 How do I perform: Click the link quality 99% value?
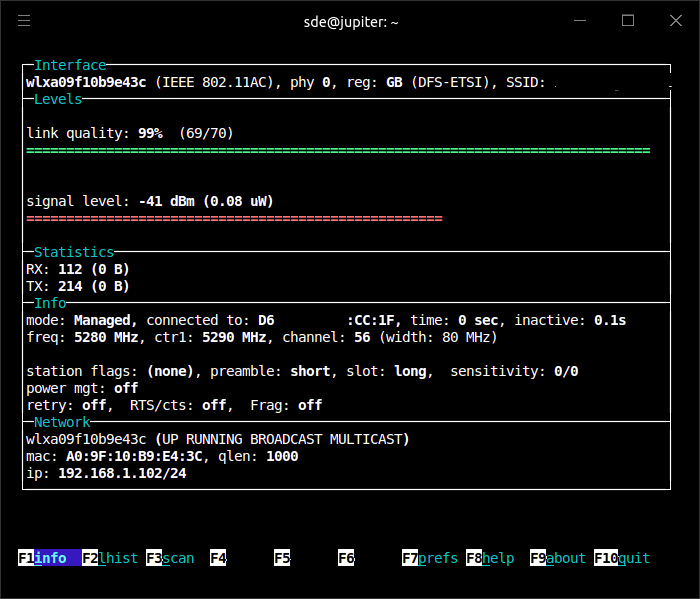[x=150, y=133]
